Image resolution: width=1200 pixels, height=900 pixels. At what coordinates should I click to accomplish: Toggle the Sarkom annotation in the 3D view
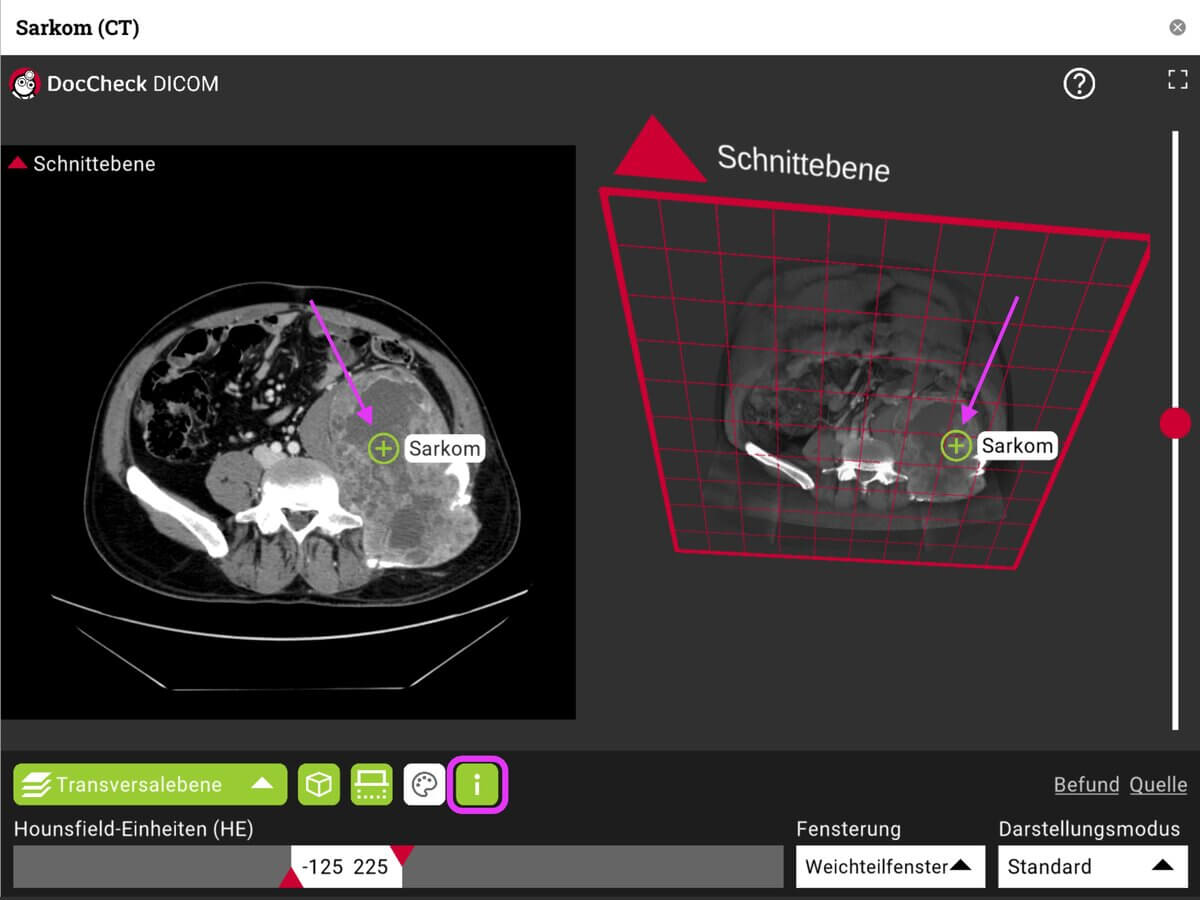(955, 446)
